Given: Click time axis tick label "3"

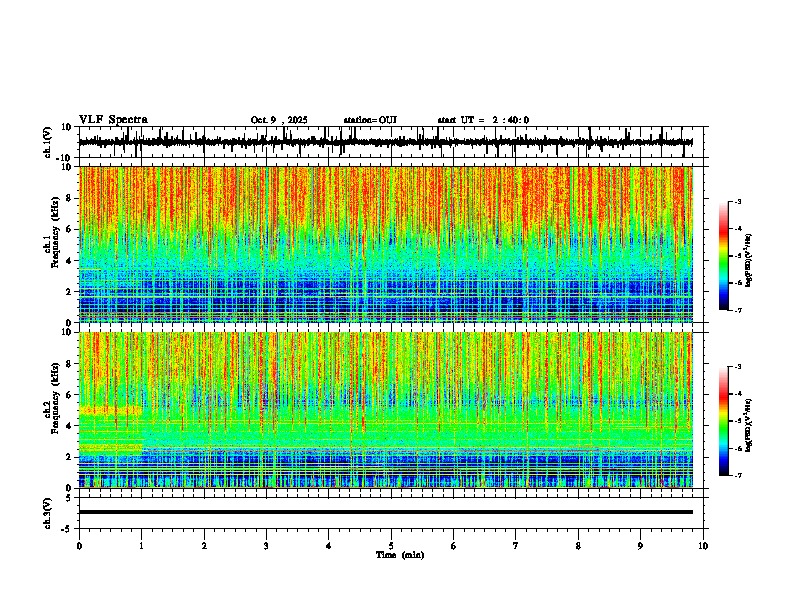Looking at the screenshot, I should (x=266, y=546).
